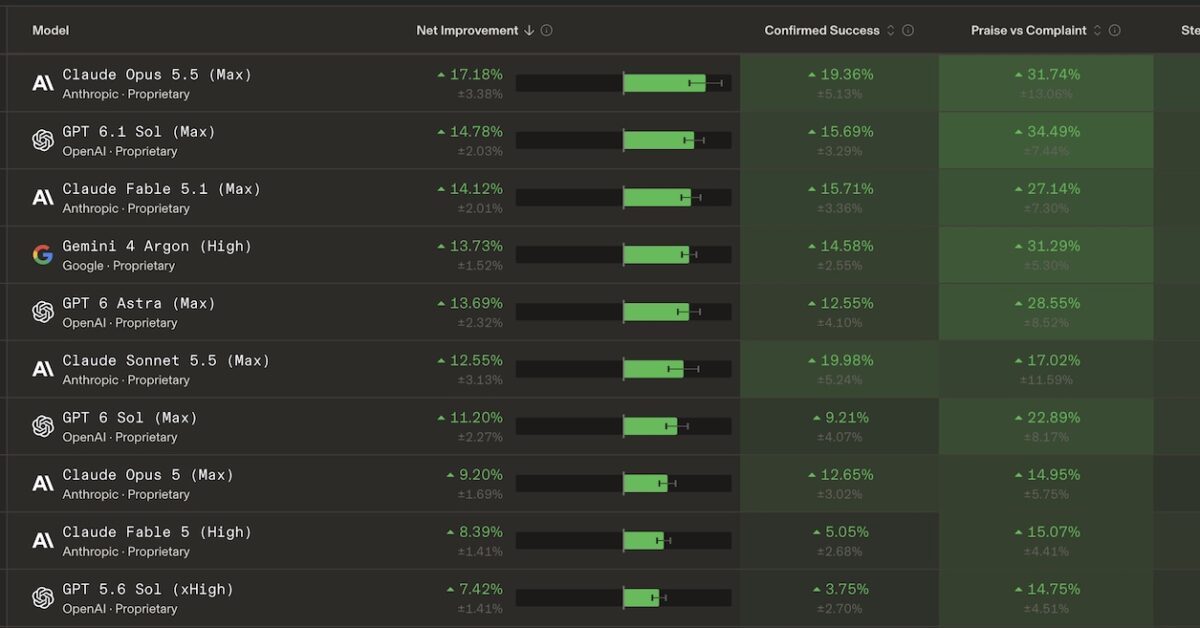Screen dimensions: 1200x628
Task: Select the partially visible Ste column header
Action: [x=1190, y=30]
